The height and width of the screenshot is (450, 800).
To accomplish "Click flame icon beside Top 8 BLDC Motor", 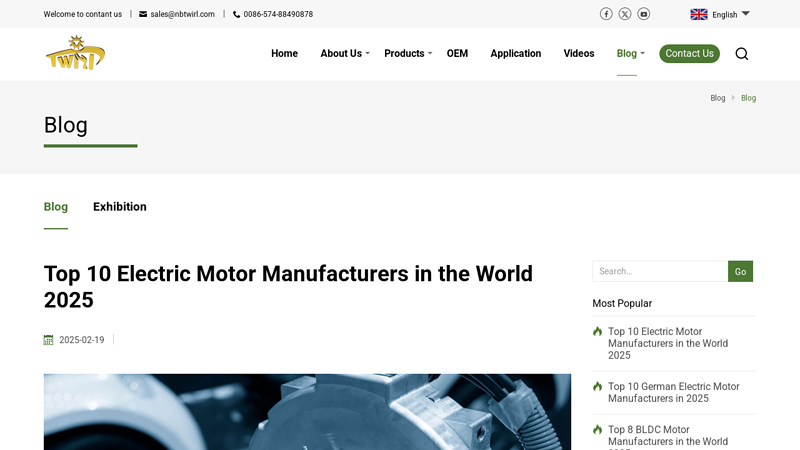I will 597,430.
